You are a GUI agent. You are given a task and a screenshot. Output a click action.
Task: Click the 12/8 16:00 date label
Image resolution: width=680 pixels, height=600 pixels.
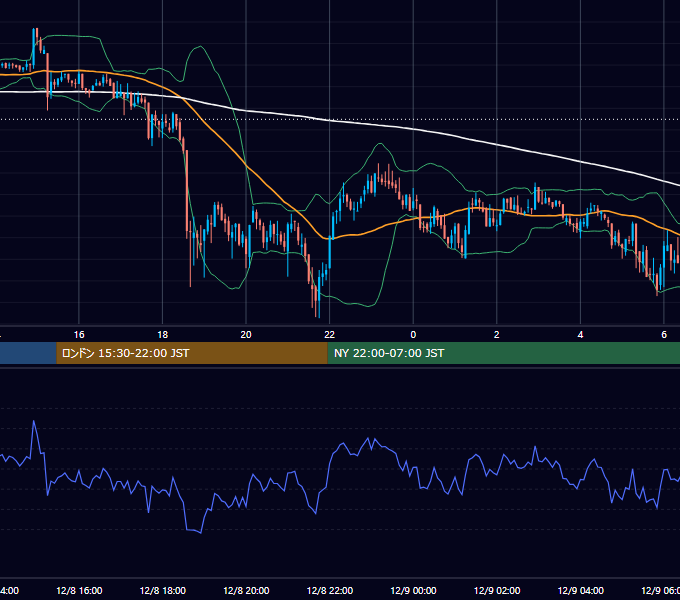click(x=79, y=590)
